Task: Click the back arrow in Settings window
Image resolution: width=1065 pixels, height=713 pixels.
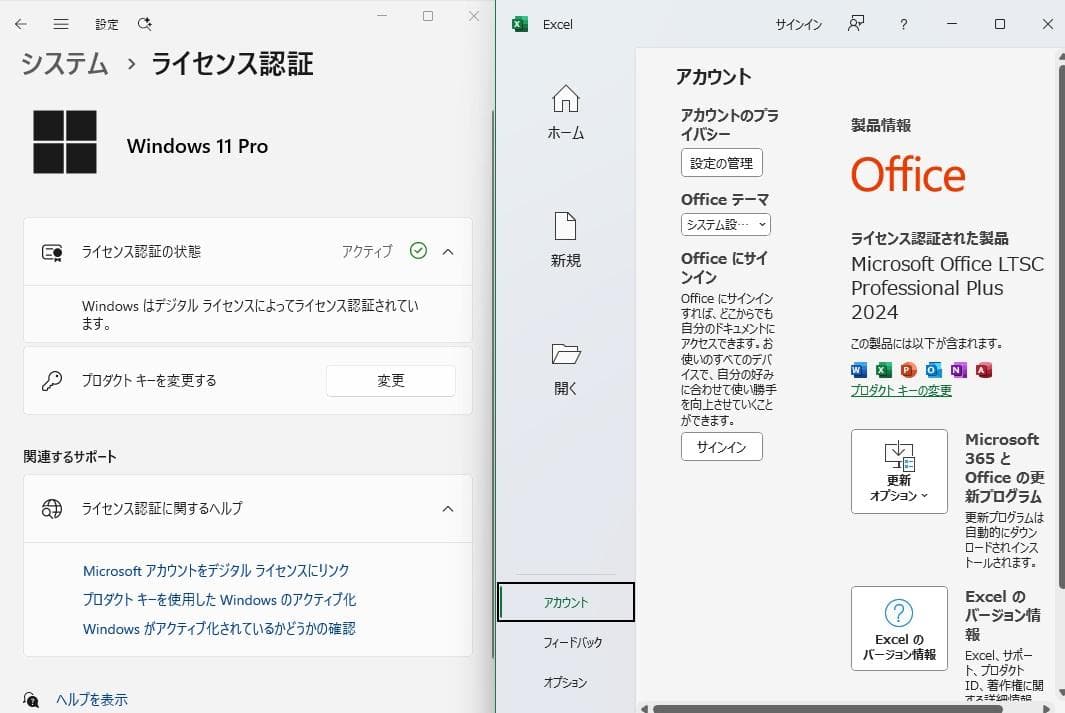Action: click(20, 24)
